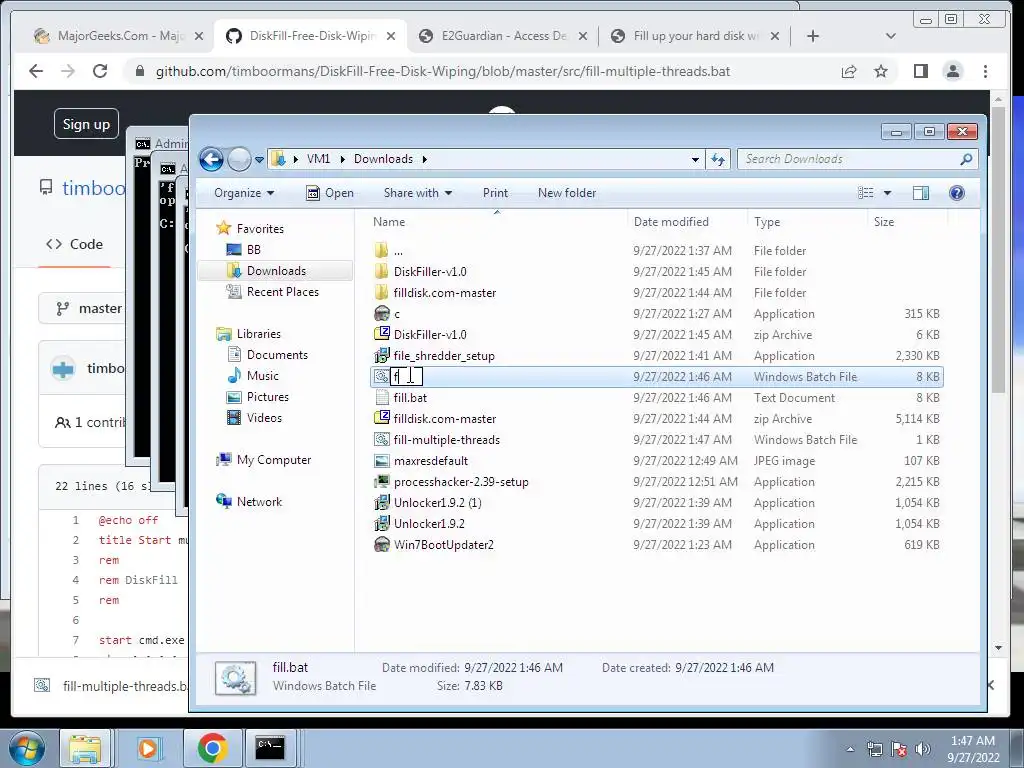This screenshot has height=768, width=1024.
Task: Bookmark this page with the star icon
Action: (x=881, y=71)
